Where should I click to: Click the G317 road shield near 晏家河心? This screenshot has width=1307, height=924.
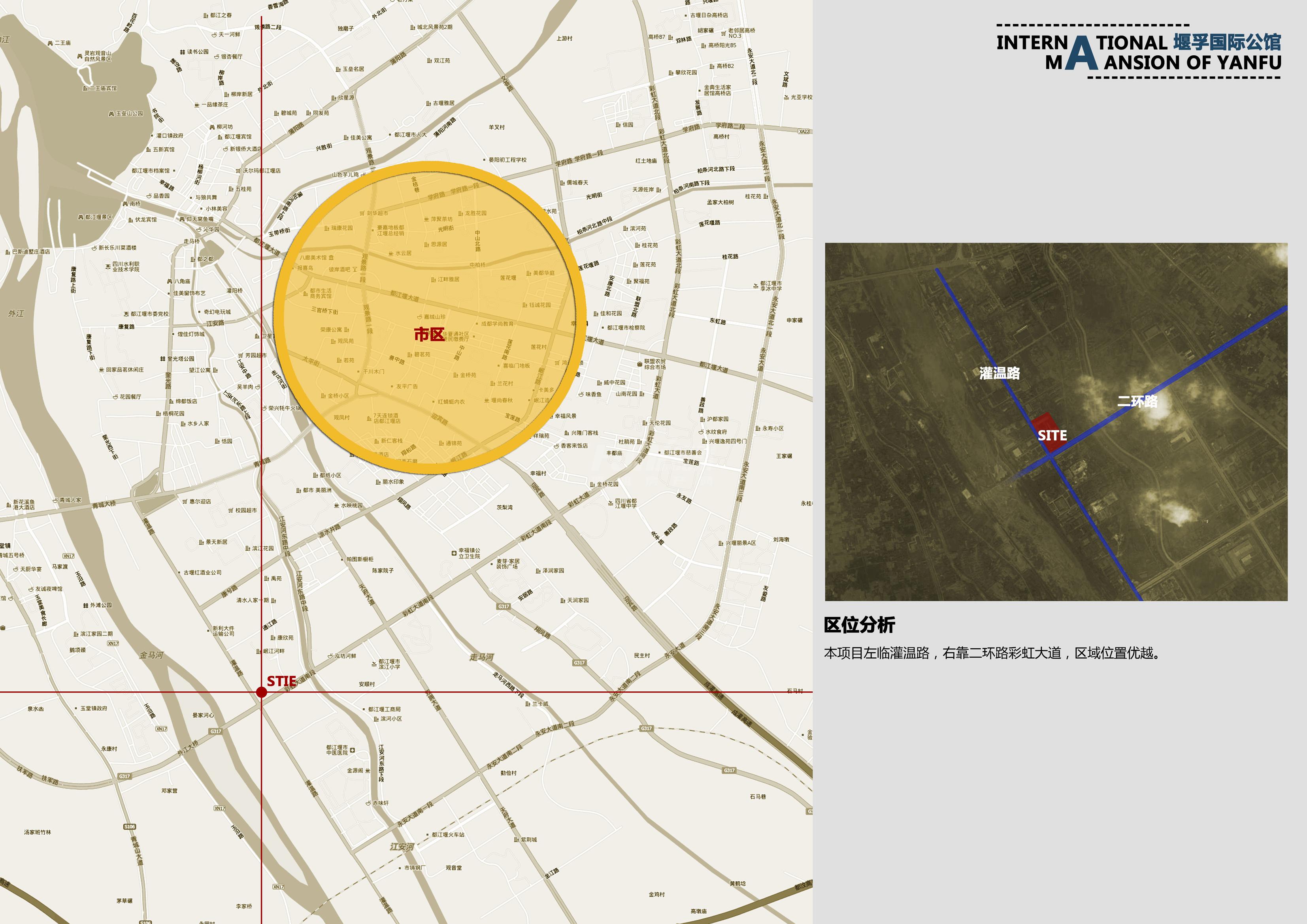point(215,731)
